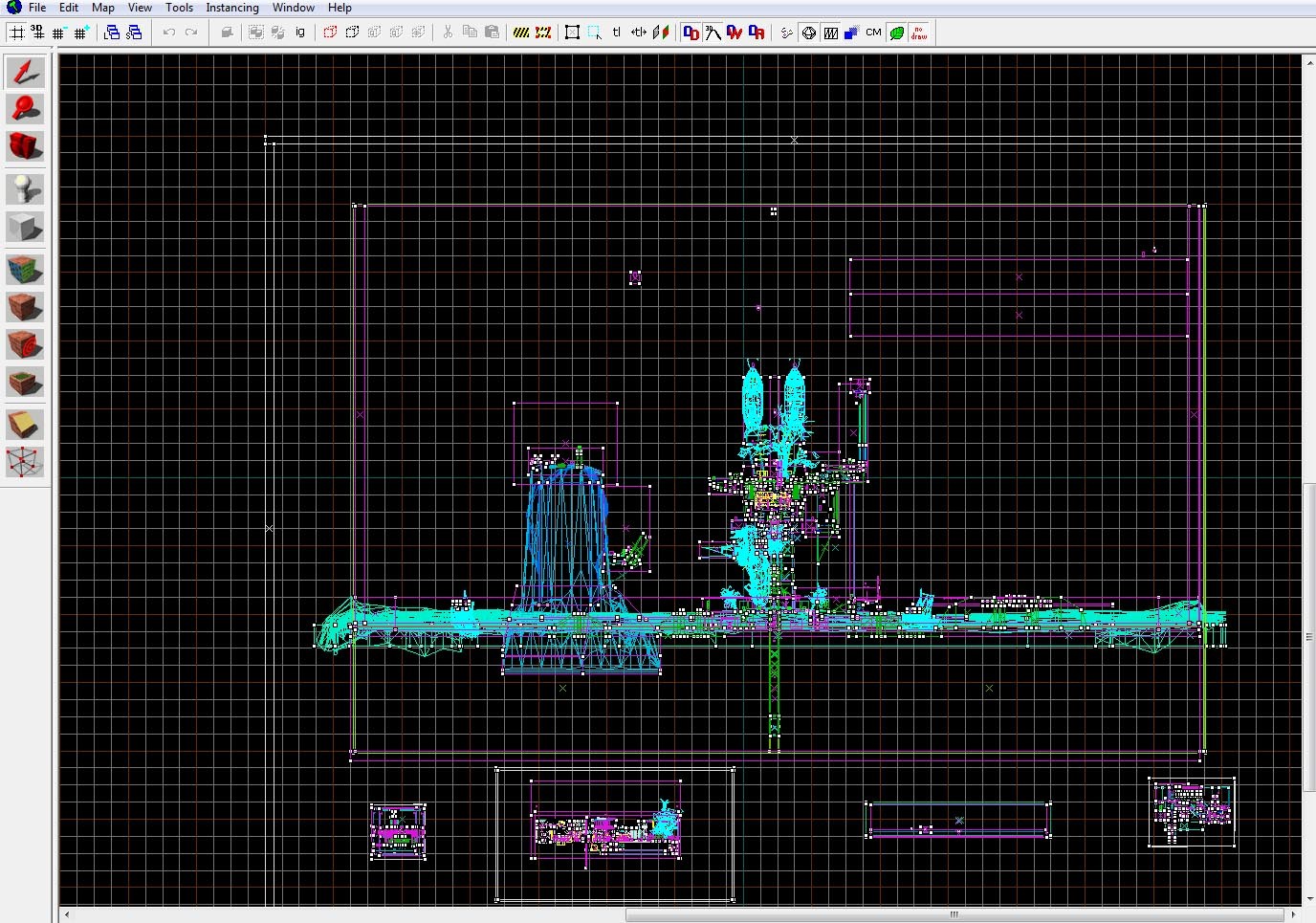The width and height of the screenshot is (1316, 923).
Task: Choose the Clipping tool
Action: (25, 424)
